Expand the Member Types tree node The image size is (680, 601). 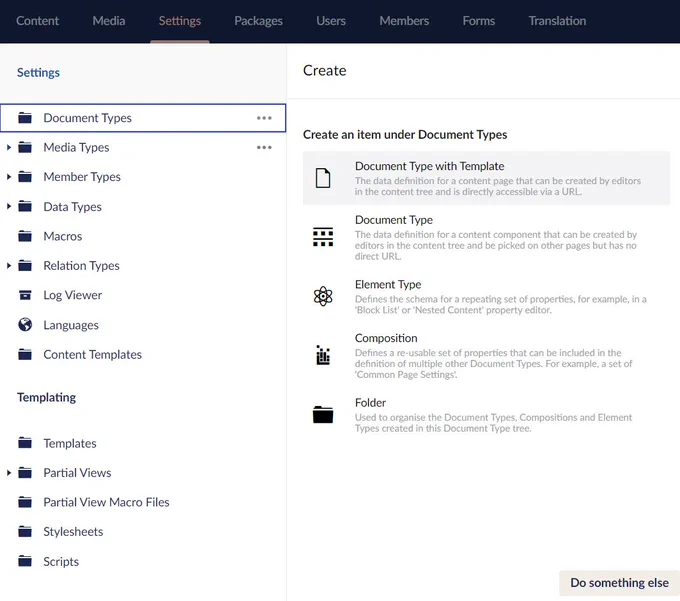9,177
